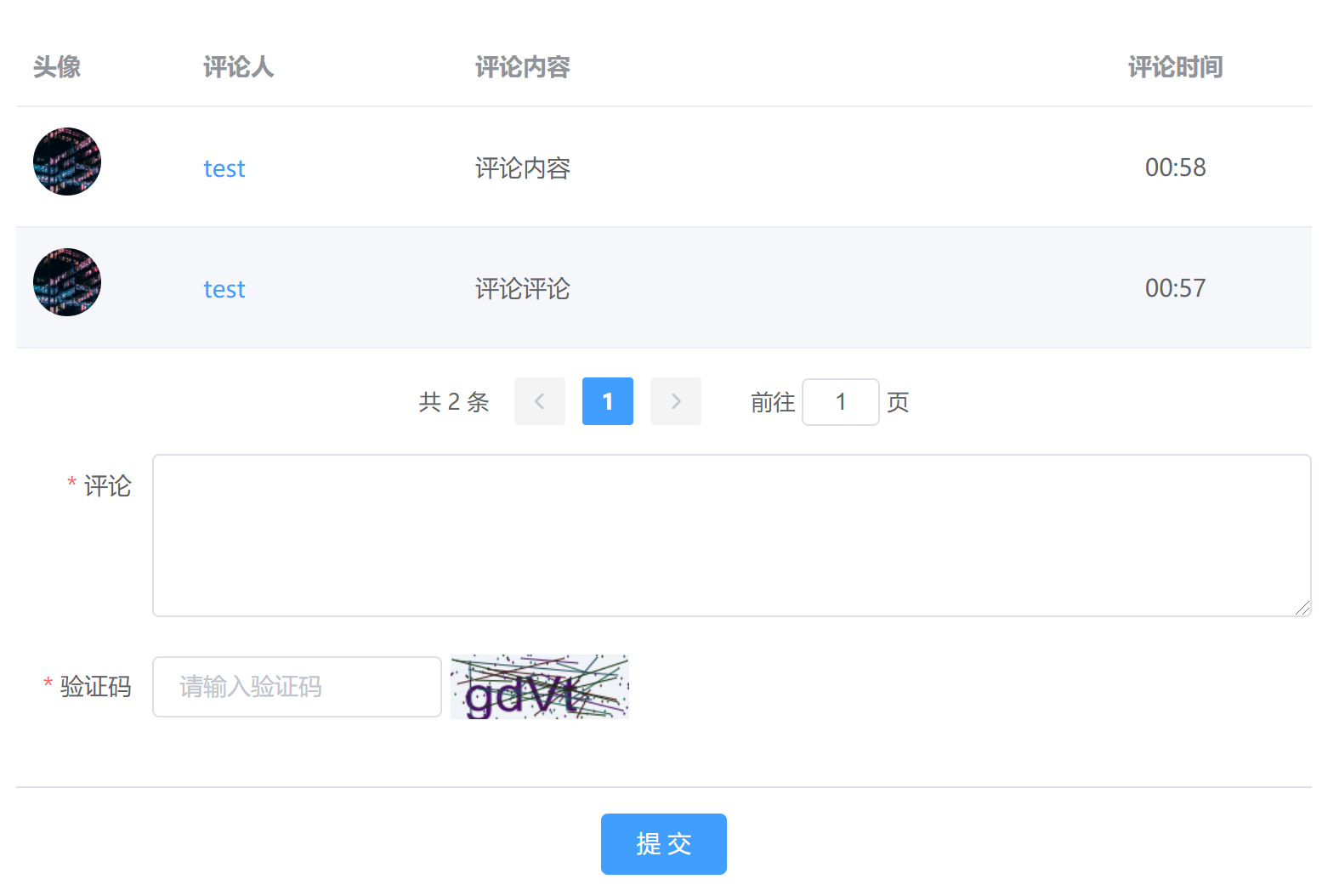Click the avatar in the 00:57 row
This screenshot has width=1339, height=896.
click(67, 282)
